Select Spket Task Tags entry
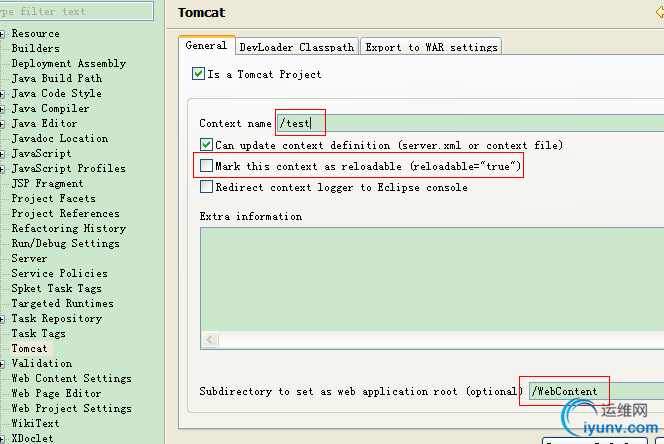 (x=57, y=289)
